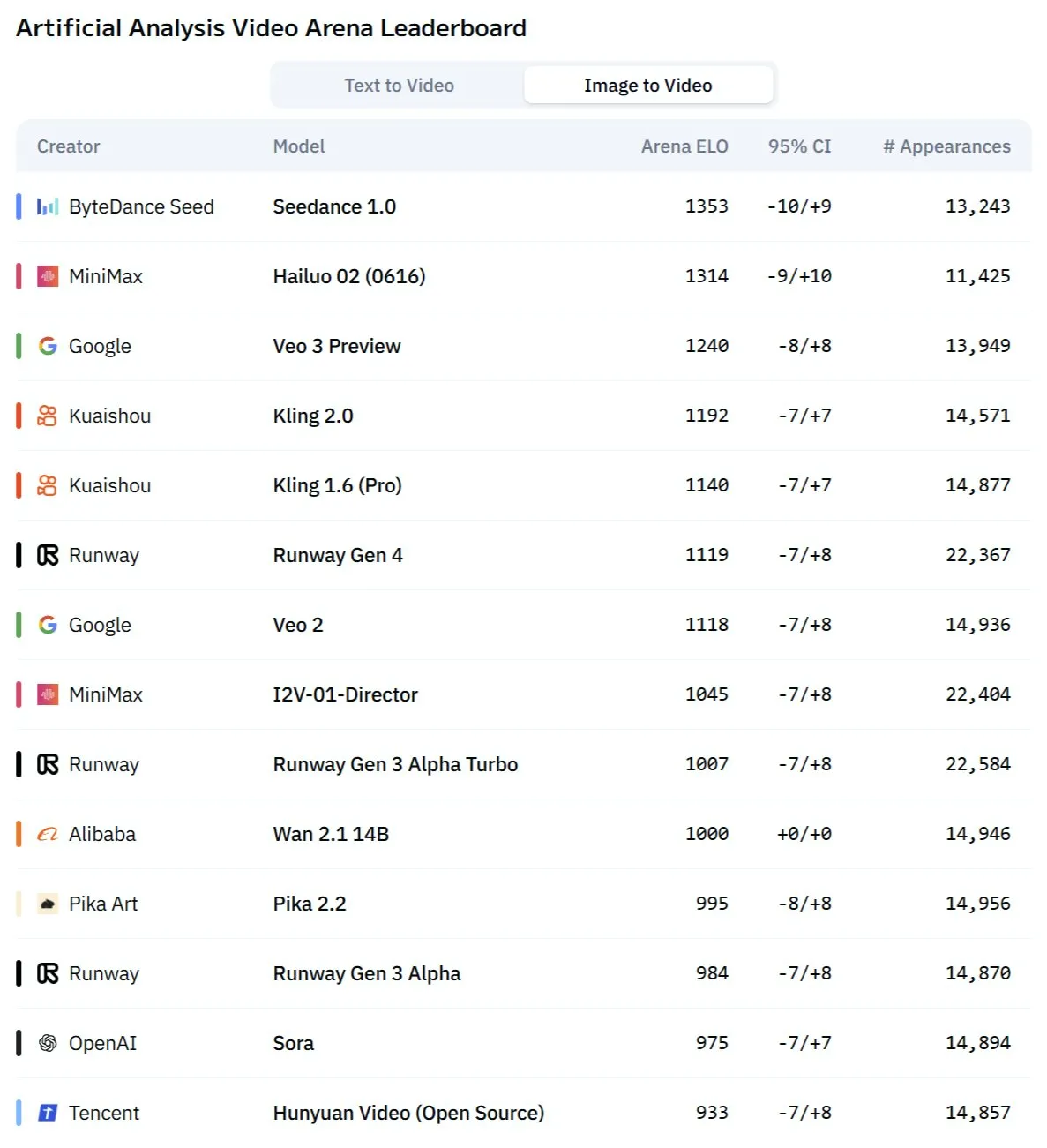Sort by the # Appearances column header
1047x1148 pixels.
click(x=947, y=146)
